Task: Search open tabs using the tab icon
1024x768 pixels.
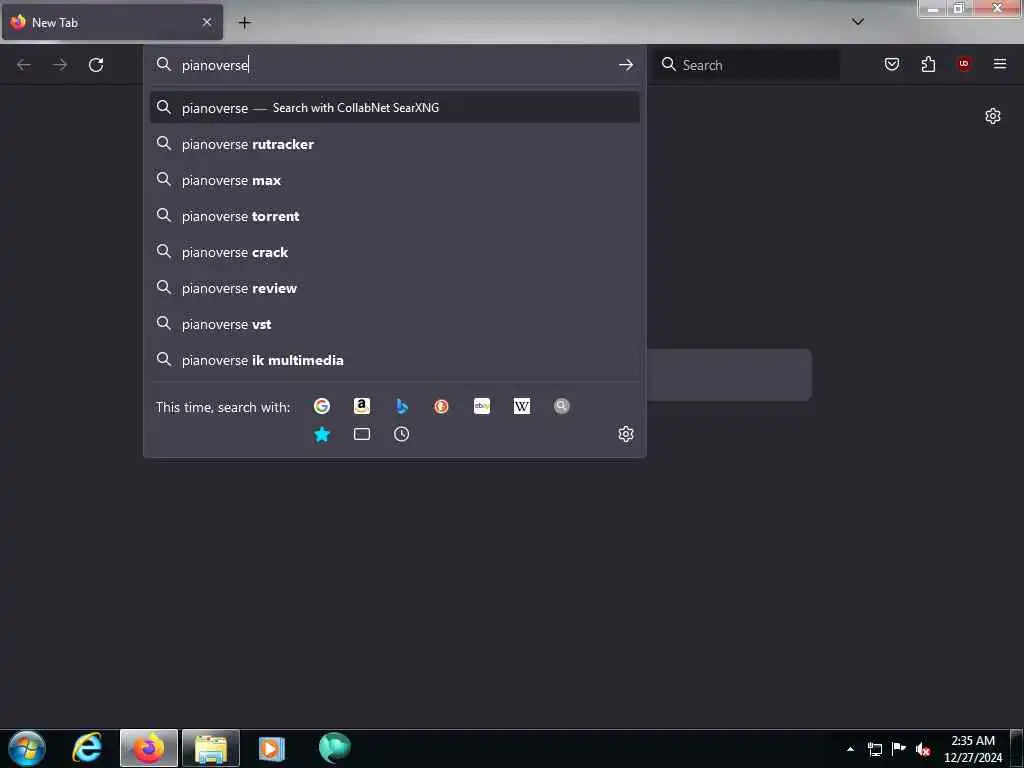Action: [362, 434]
